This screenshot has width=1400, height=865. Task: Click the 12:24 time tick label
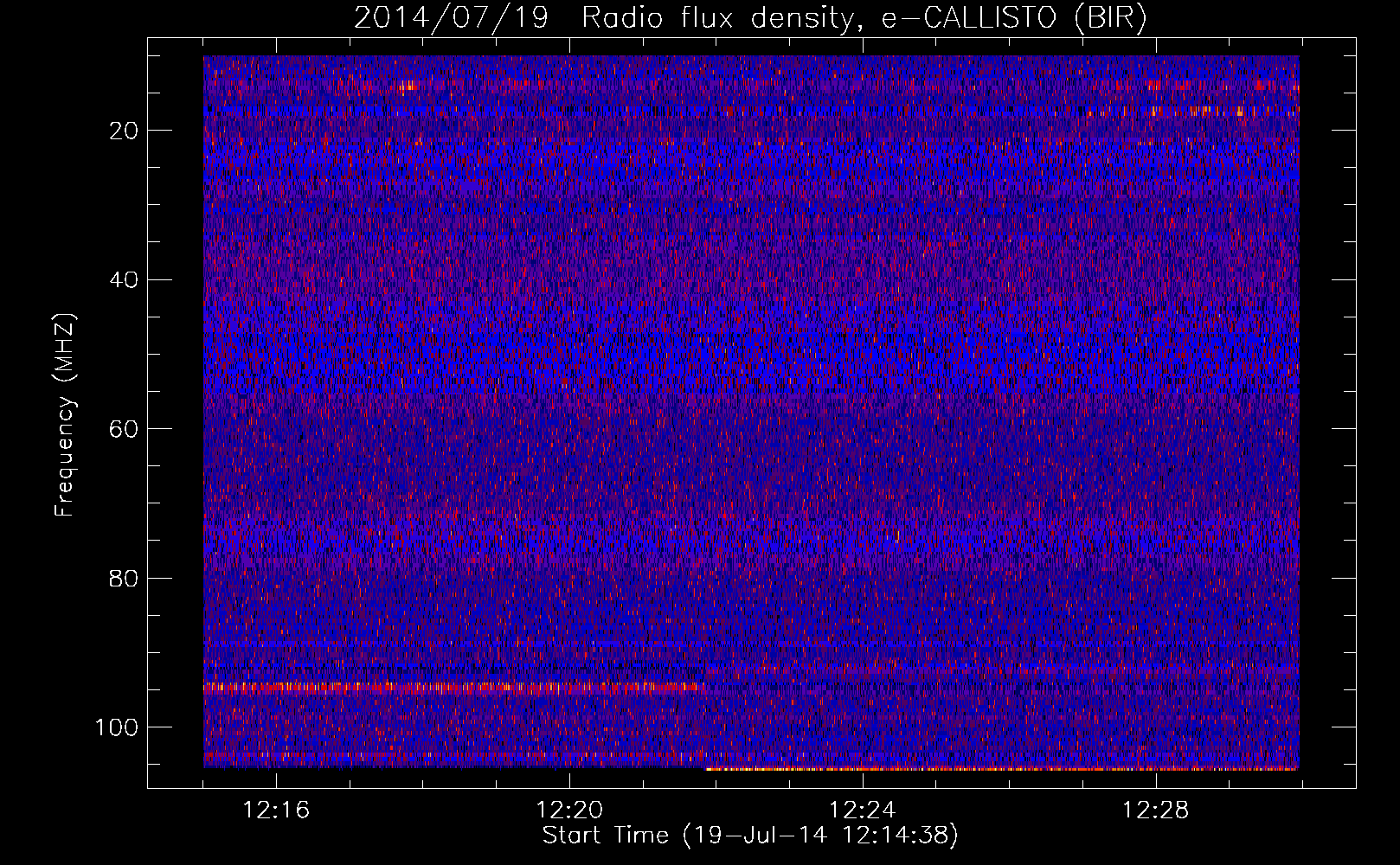click(x=863, y=811)
